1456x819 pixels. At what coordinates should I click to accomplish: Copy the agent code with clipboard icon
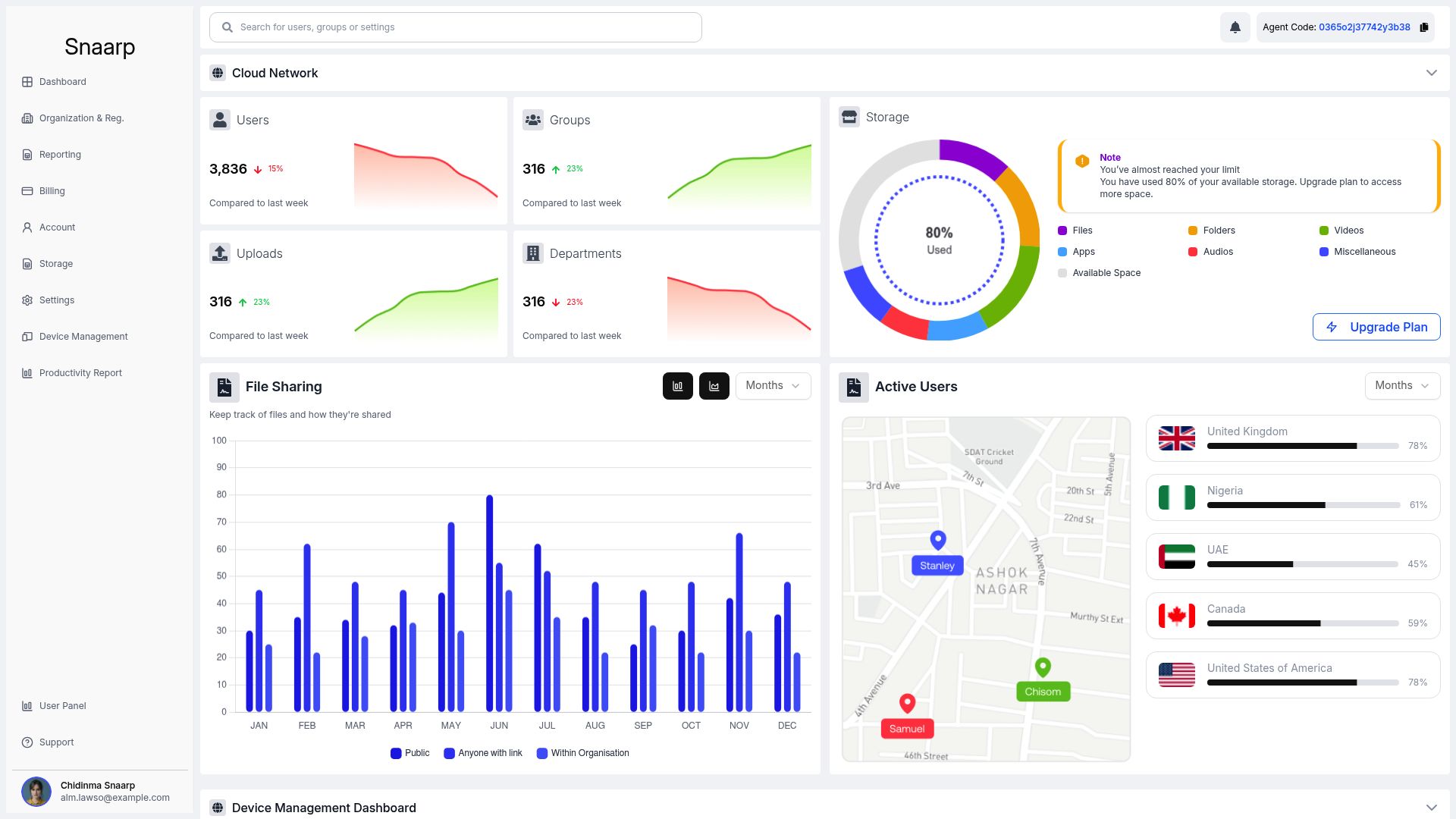coord(1423,27)
